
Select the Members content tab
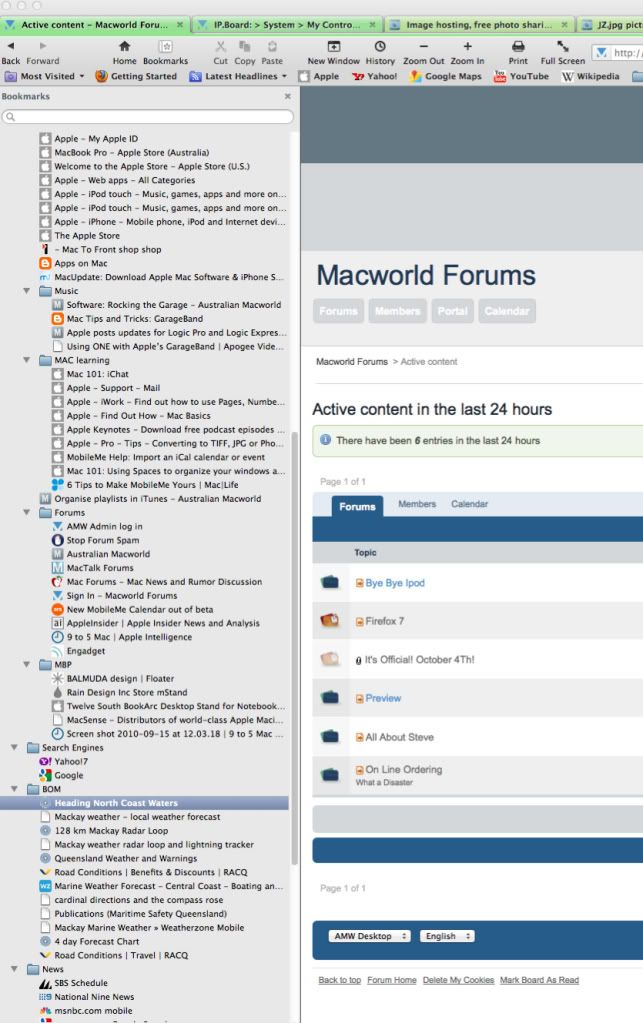tap(417, 504)
